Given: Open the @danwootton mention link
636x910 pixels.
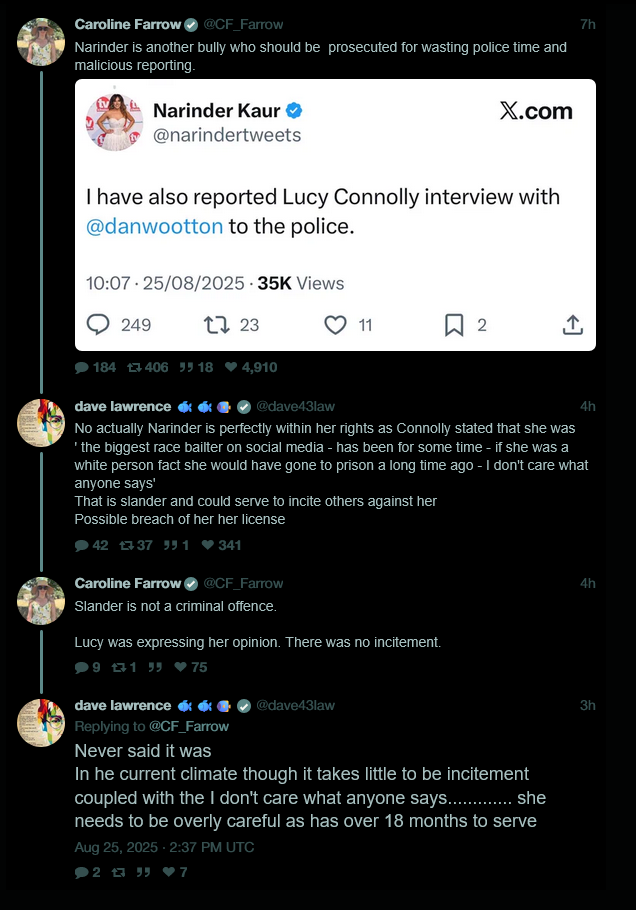Looking at the screenshot, I should pyautogui.click(x=154, y=226).
